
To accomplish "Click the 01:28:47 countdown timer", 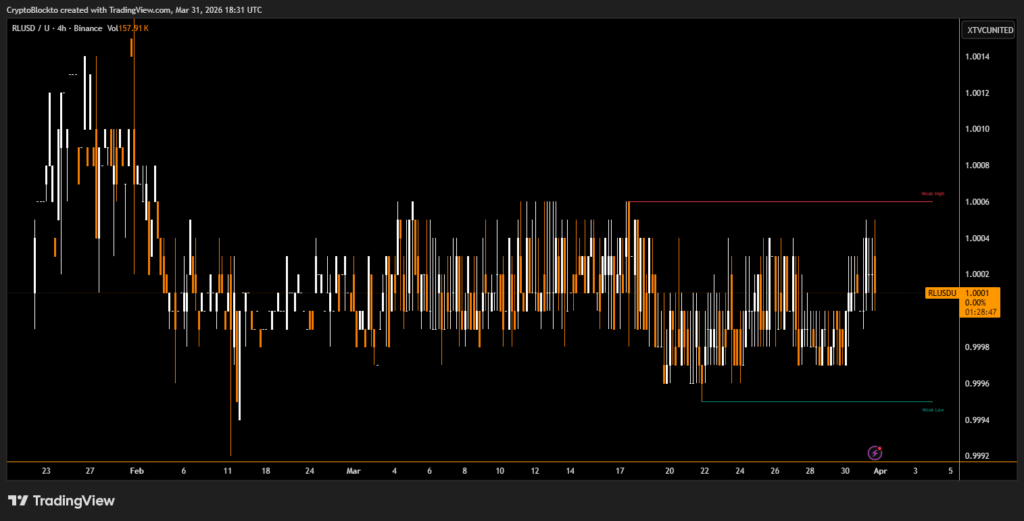I will [978, 312].
